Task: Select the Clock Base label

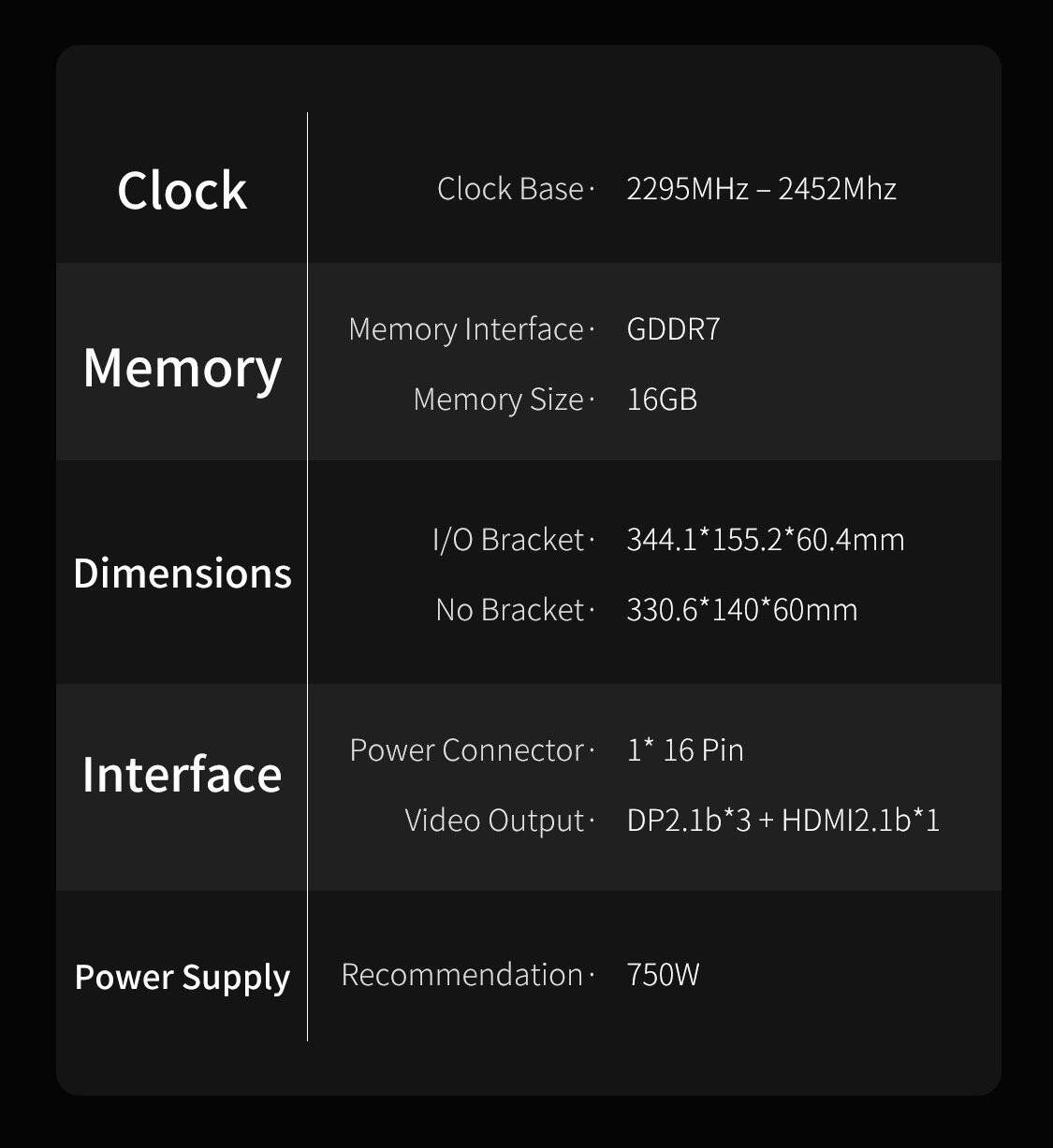Action: pos(510,189)
